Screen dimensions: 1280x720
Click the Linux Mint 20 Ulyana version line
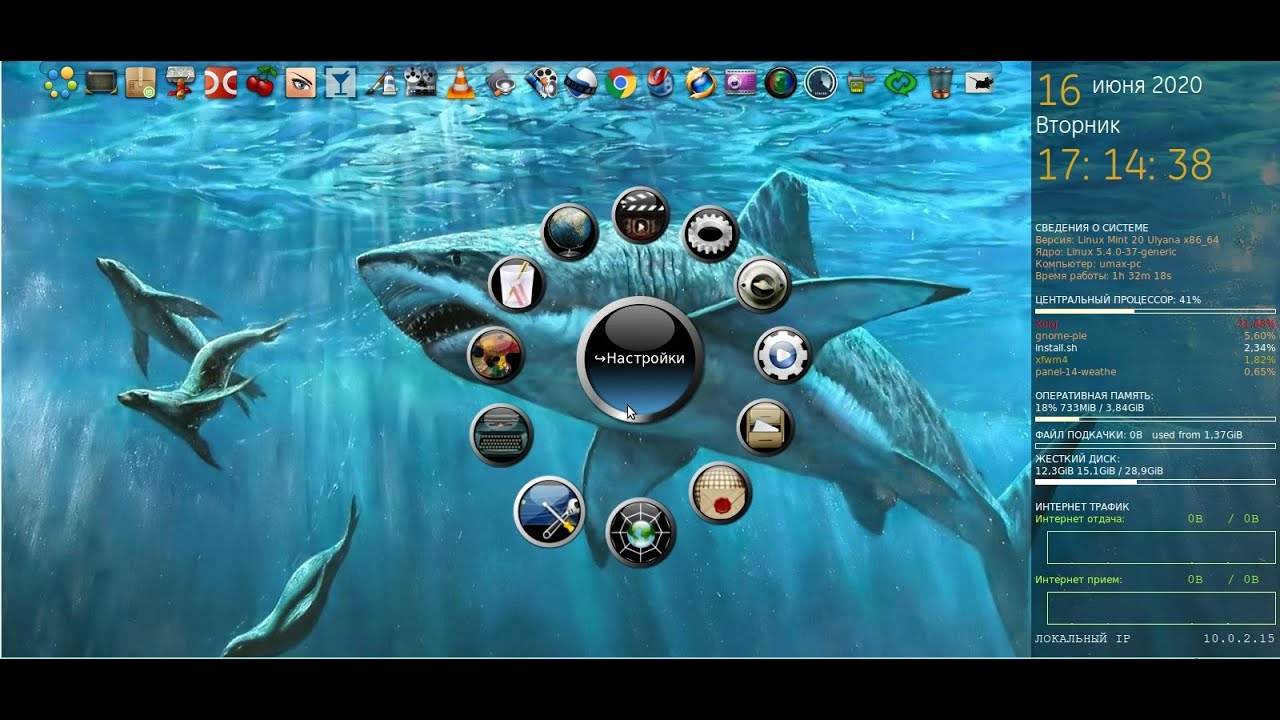click(x=1127, y=240)
